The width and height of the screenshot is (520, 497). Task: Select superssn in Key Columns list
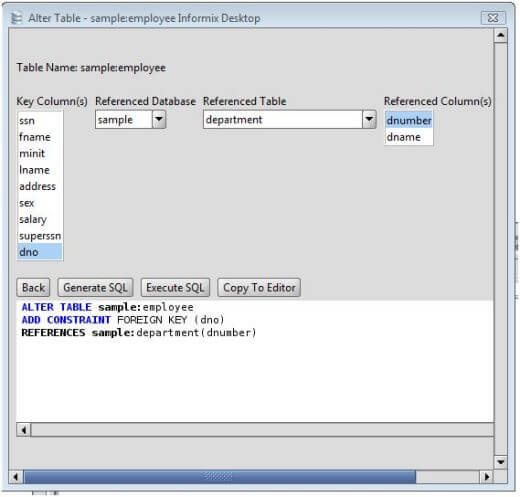[x=40, y=236]
